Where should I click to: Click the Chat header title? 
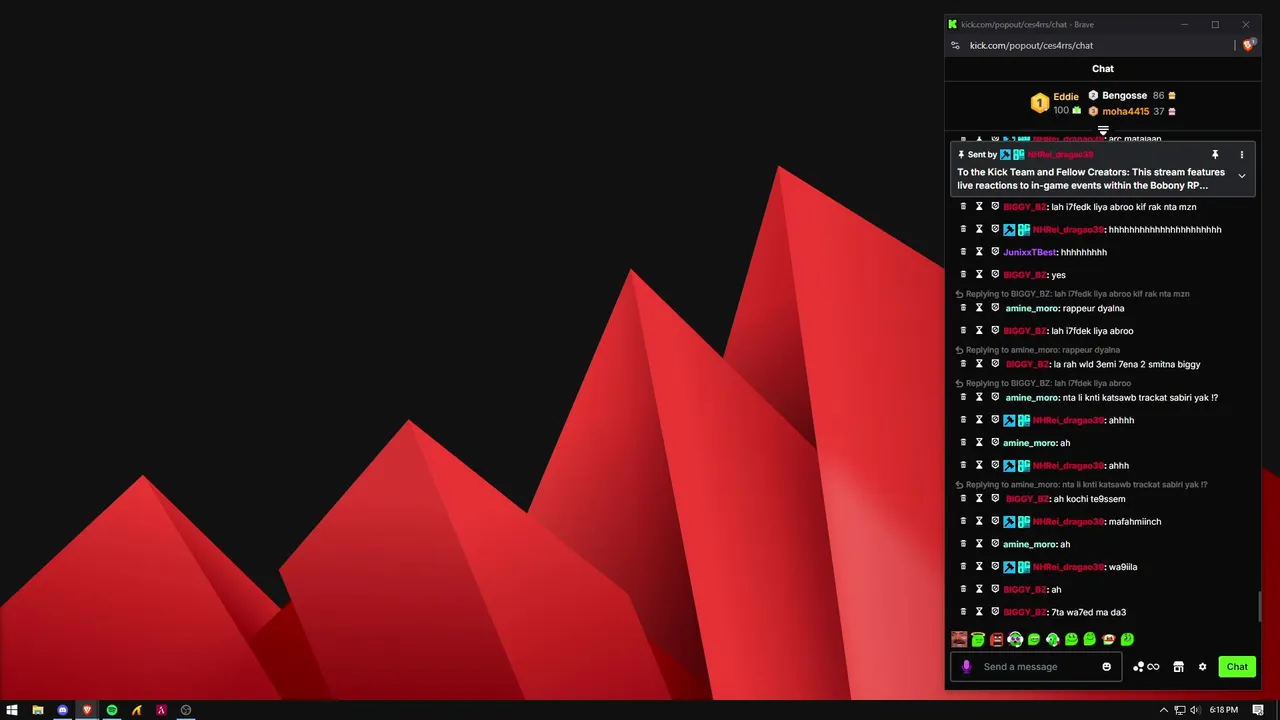(x=1102, y=69)
